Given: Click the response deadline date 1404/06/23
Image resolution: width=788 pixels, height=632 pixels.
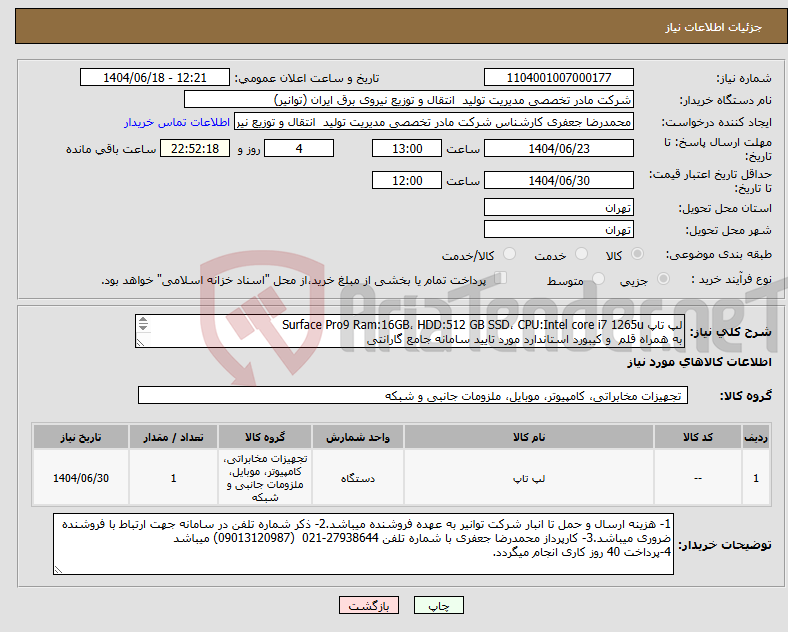Looking at the screenshot, I should pyautogui.click(x=558, y=148).
